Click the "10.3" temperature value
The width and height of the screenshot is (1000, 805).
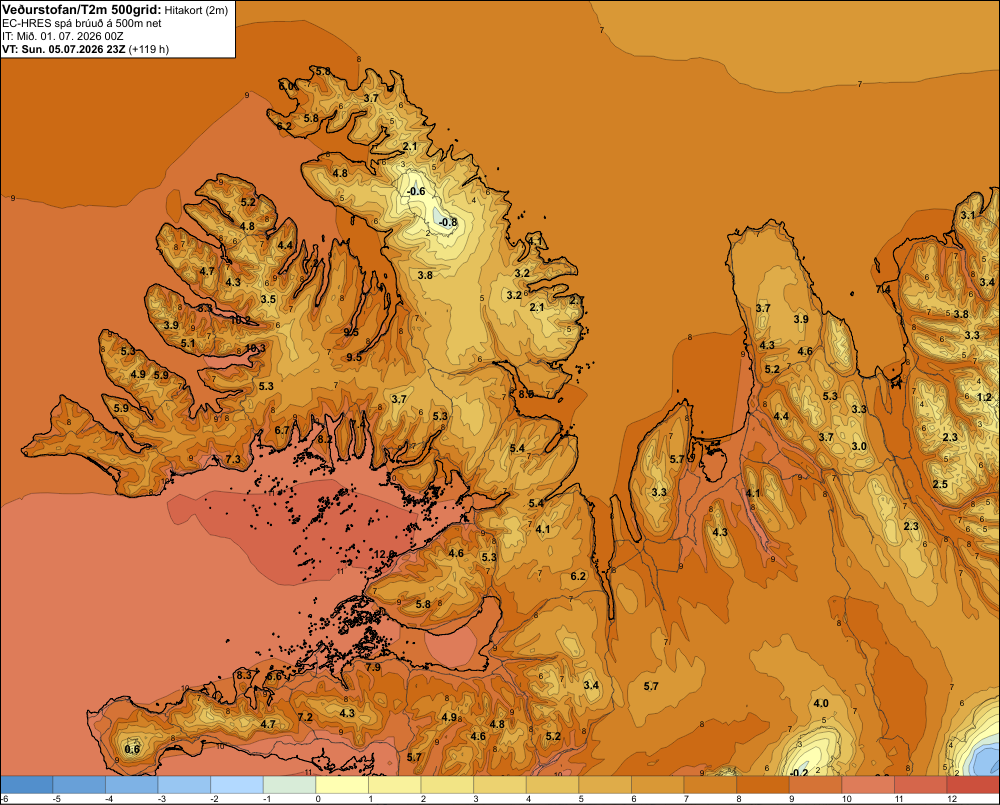[255, 348]
